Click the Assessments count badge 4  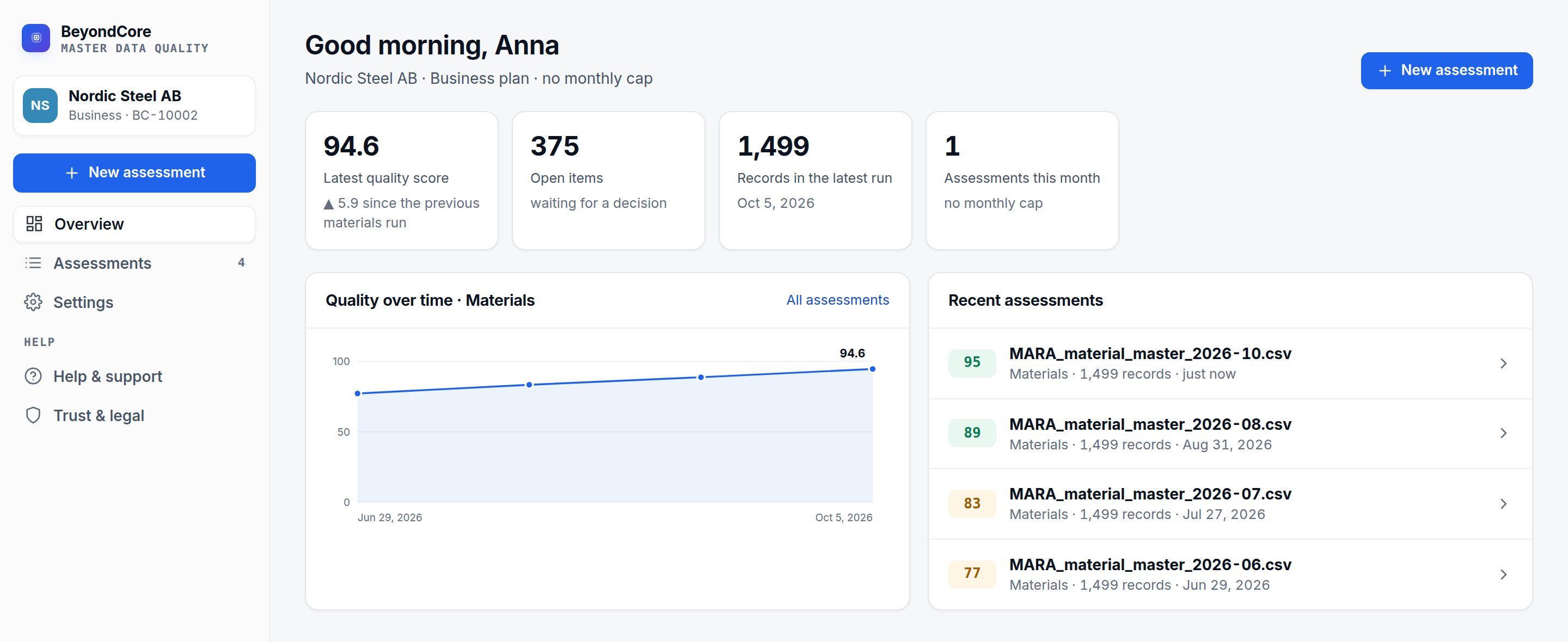pyautogui.click(x=241, y=263)
